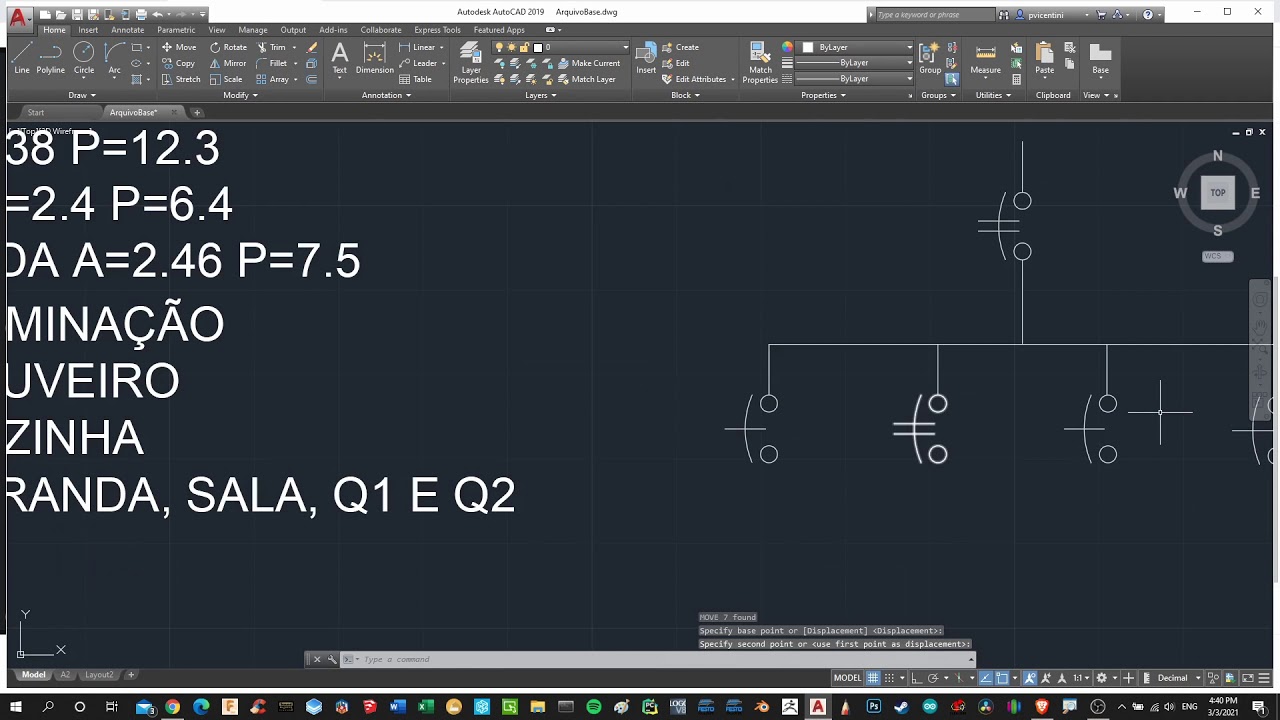Screen dimensions: 1280x720
Task: Click the Paste clipboard button
Action: [x=1044, y=58]
